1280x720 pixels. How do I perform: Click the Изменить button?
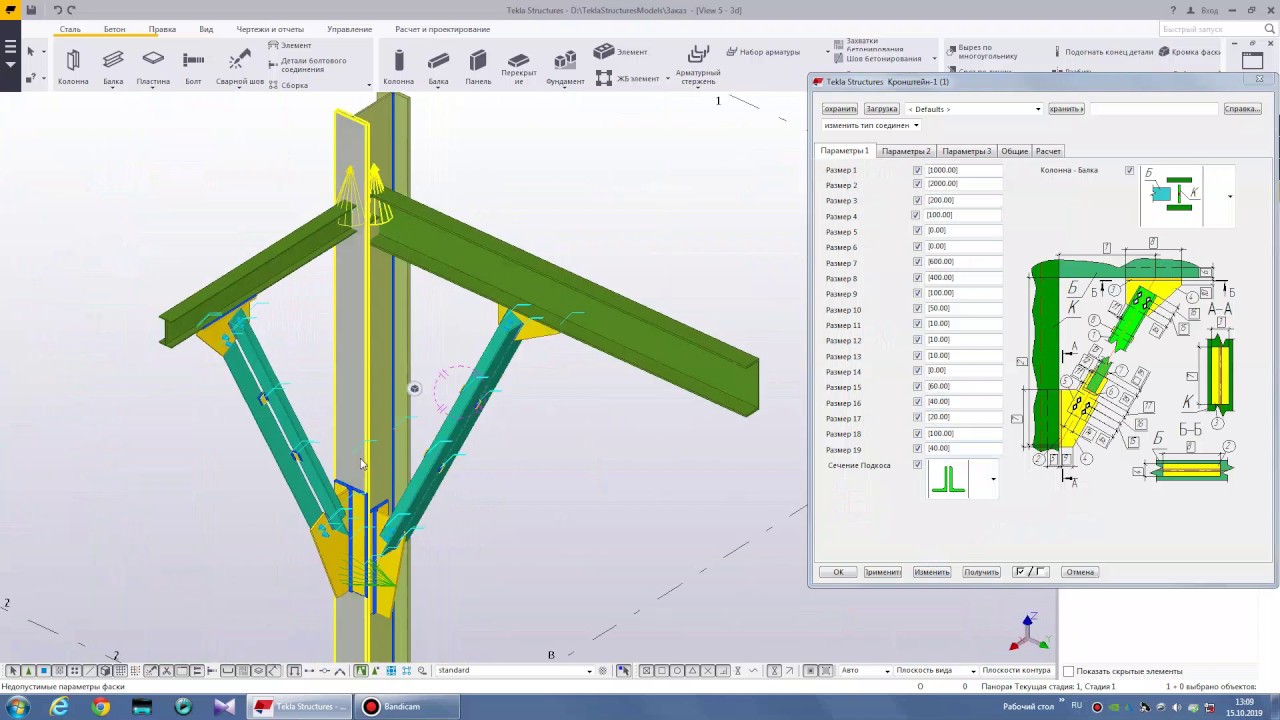(931, 572)
